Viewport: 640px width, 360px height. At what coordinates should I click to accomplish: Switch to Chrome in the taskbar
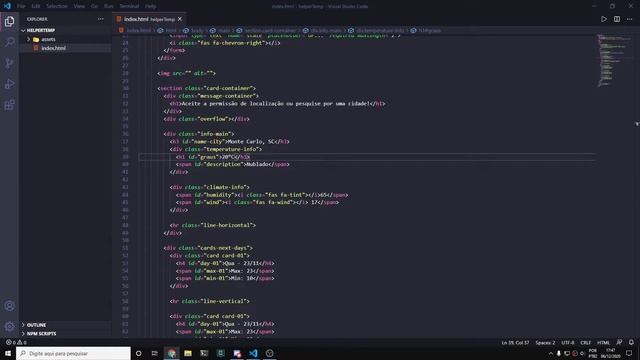pos(171,353)
